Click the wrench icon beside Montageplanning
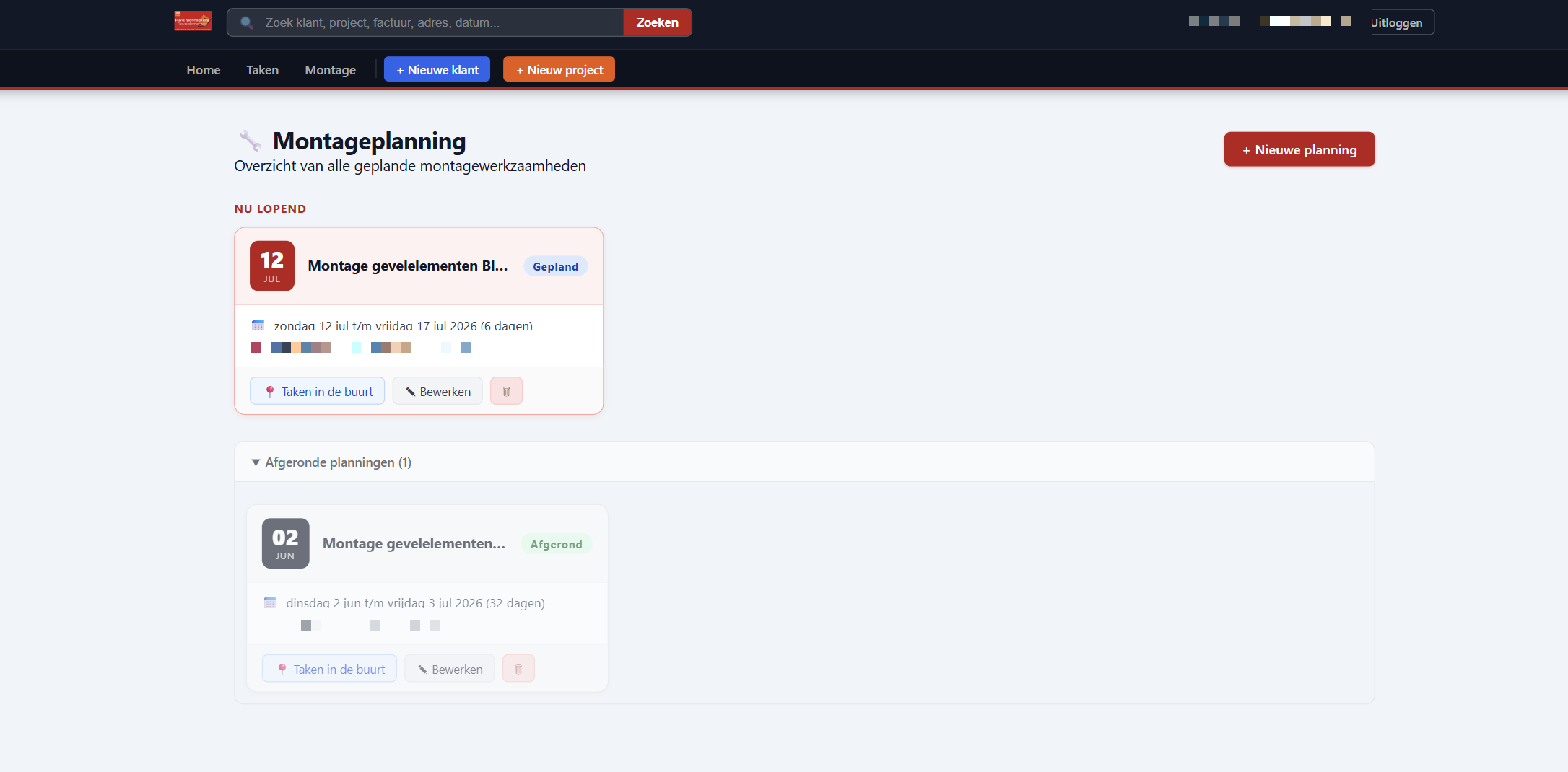This screenshot has width=1568, height=772. coord(250,141)
